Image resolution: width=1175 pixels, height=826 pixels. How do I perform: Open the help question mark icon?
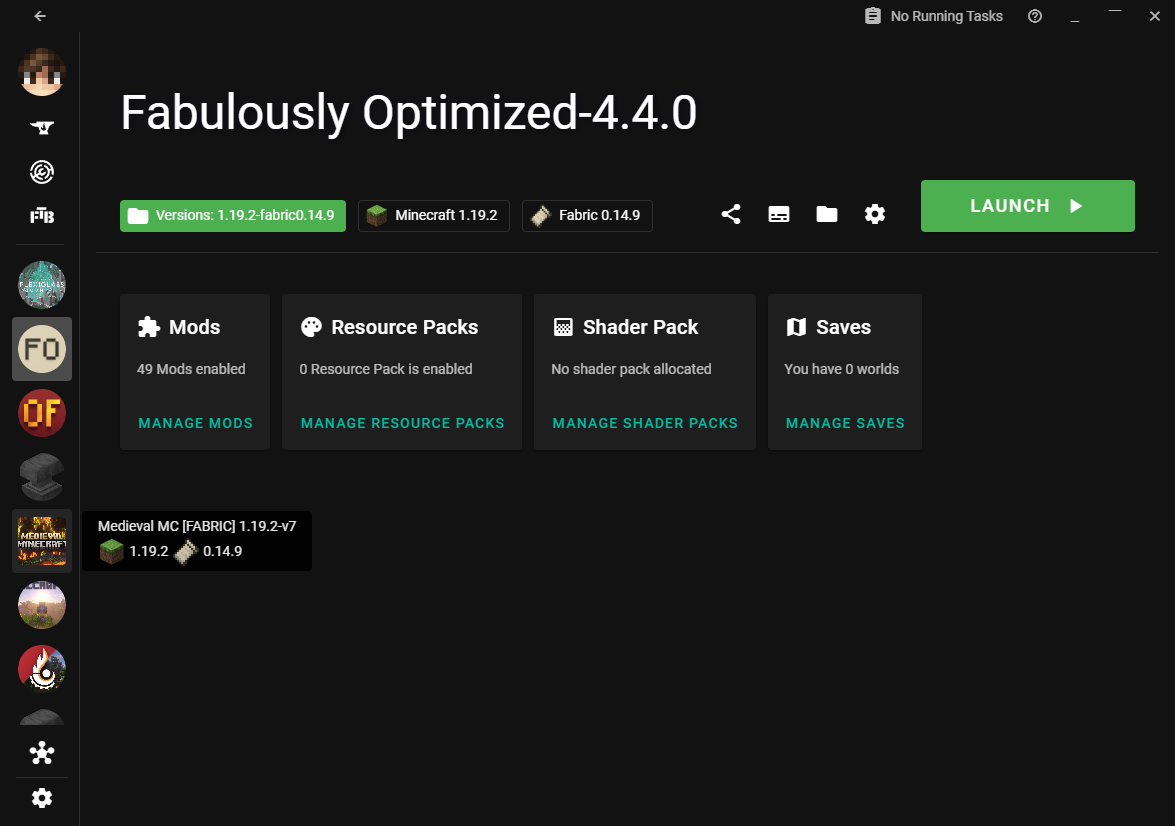coord(1035,16)
